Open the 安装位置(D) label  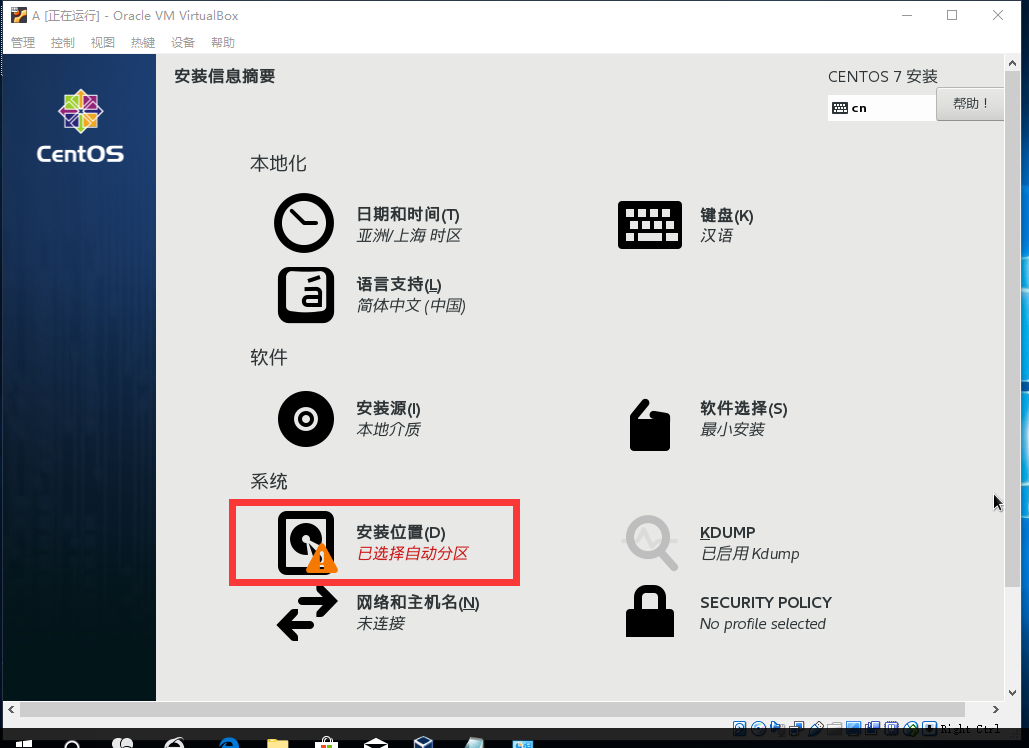[401, 532]
